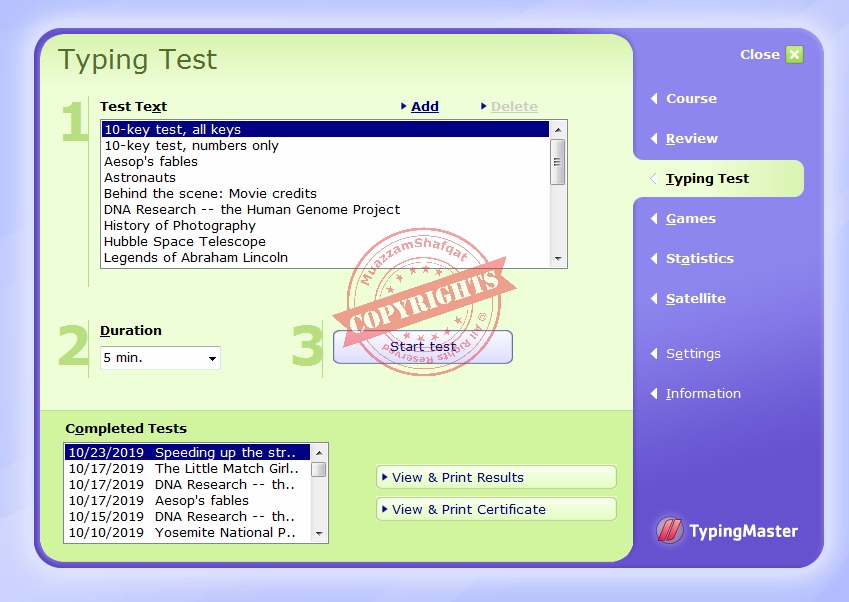Open the Satellite section

[x=693, y=298]
